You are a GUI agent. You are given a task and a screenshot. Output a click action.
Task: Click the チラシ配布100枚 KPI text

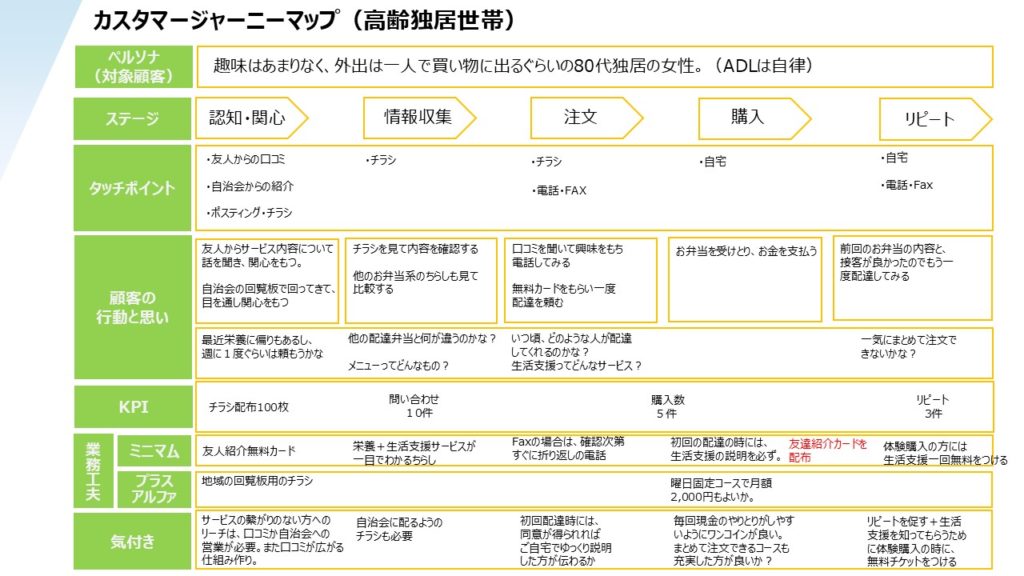pyautogui.click(x=249, y=407)
